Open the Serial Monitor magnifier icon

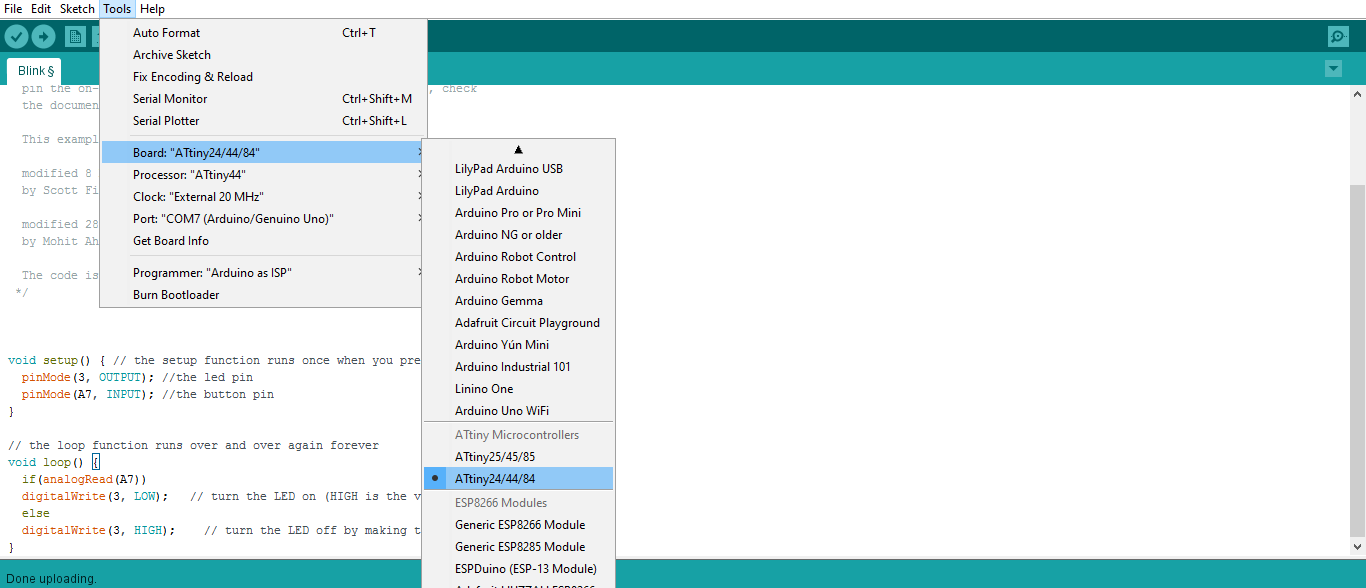[x=1338, y=37]
